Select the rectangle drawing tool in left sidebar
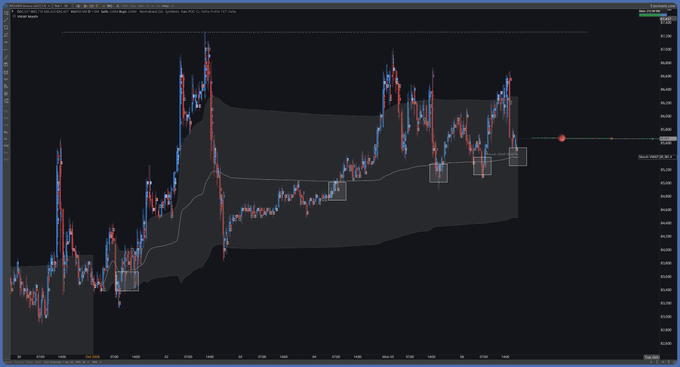The image size is (680, 367). tap(6, 27)
